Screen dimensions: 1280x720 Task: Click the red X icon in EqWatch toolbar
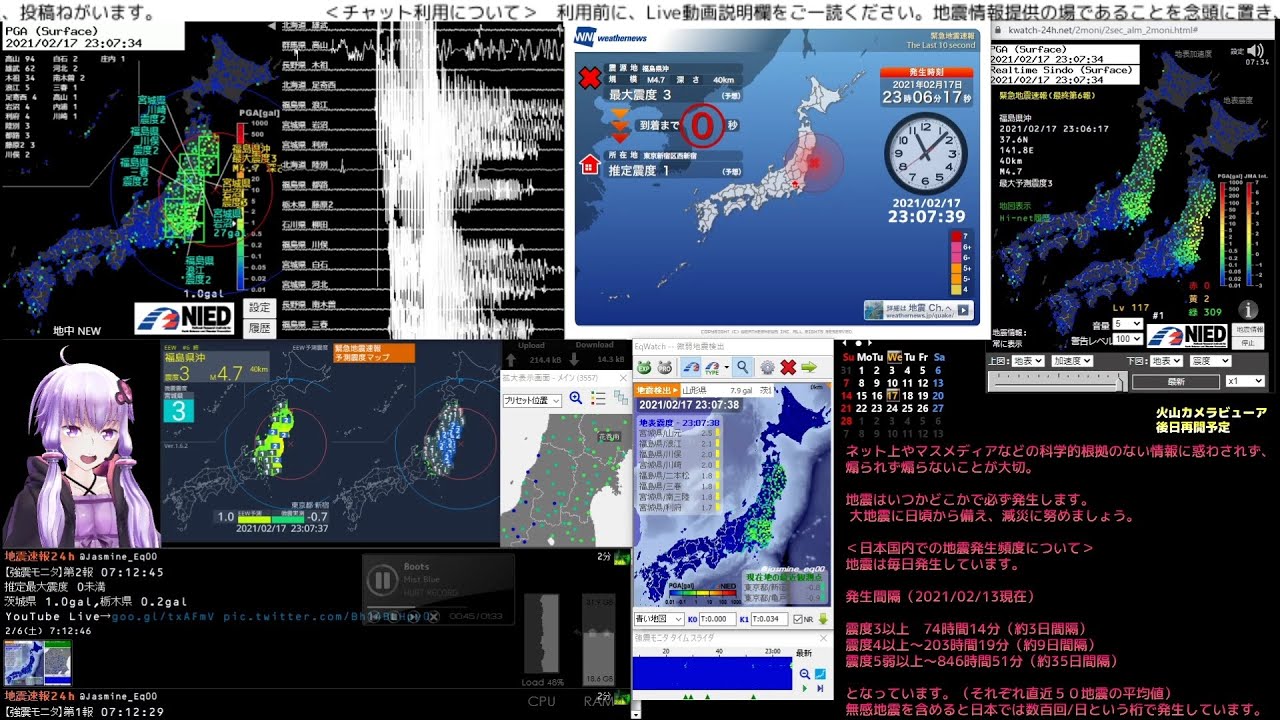788,367
